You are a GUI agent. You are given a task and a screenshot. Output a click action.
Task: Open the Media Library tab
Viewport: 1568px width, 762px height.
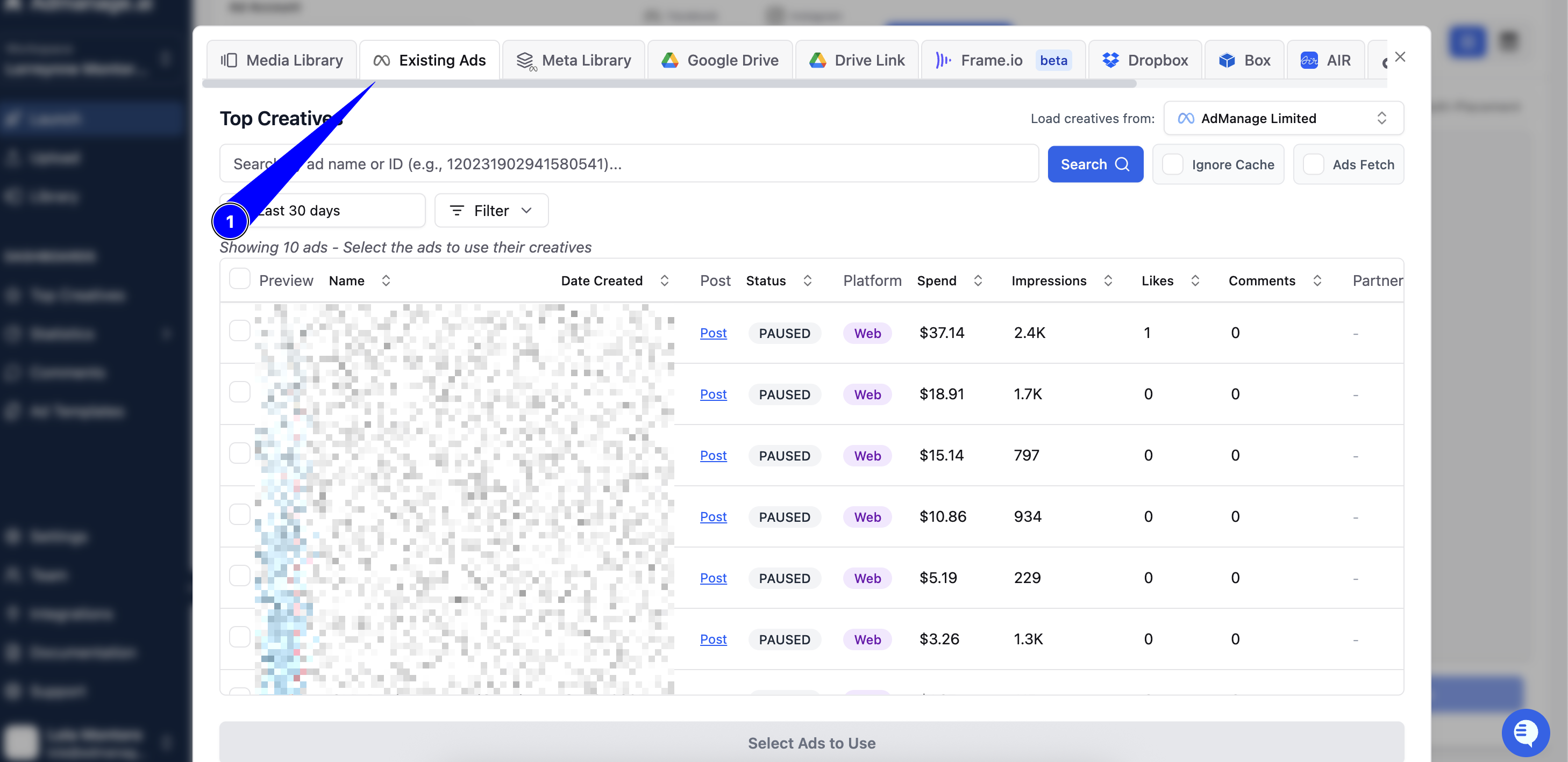click(x=282, y=60)
